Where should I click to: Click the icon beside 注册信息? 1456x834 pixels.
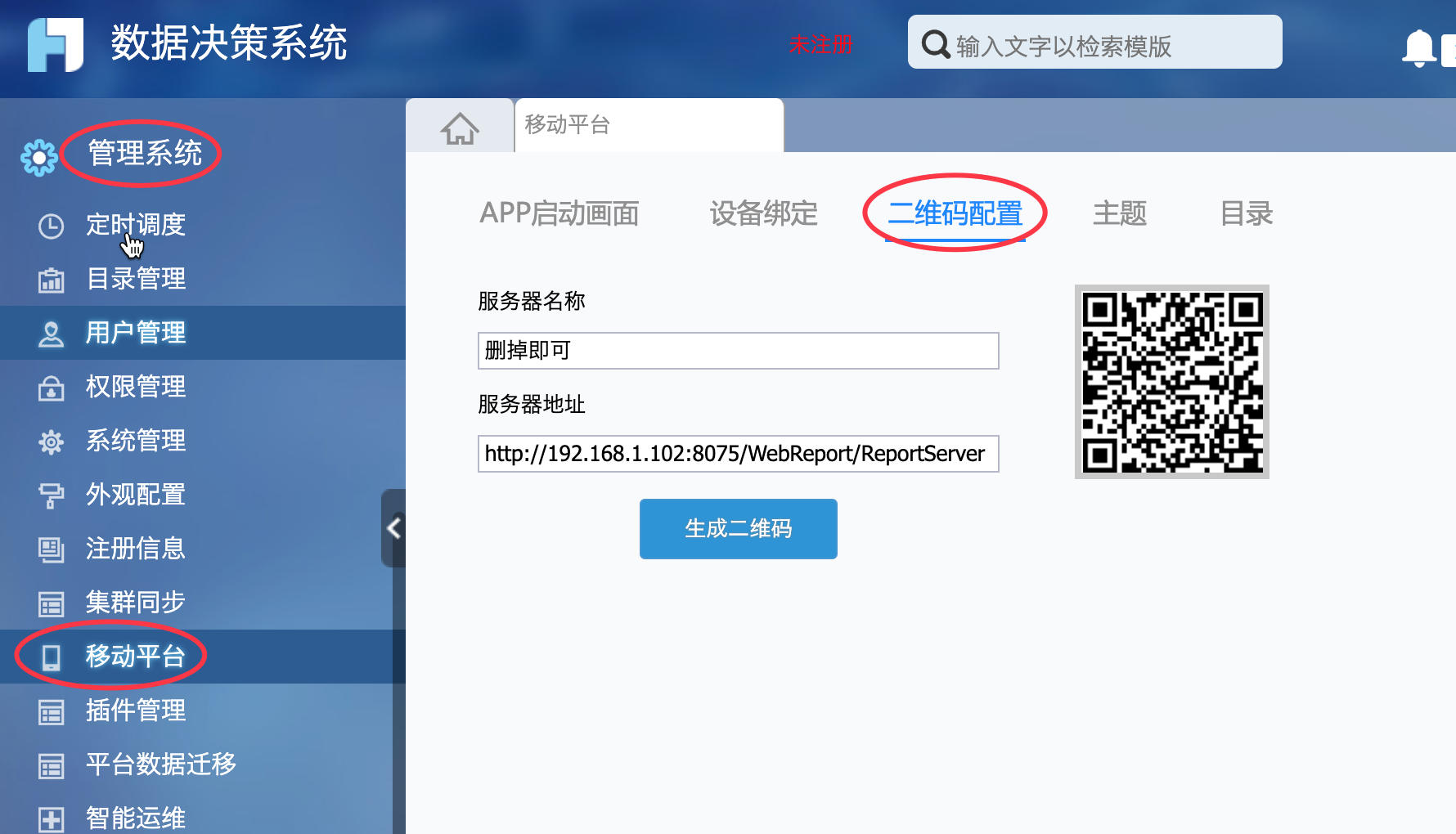pos(51,549)
